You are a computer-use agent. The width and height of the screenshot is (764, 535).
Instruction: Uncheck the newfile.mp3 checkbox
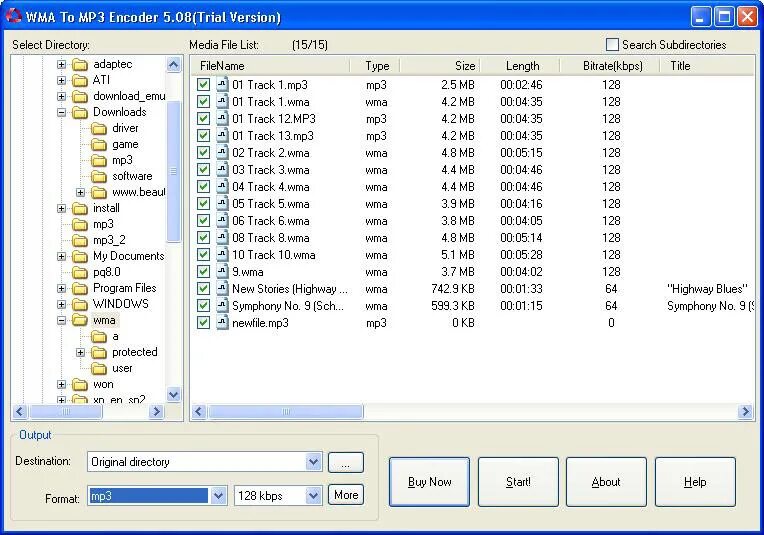pos(203,323)
